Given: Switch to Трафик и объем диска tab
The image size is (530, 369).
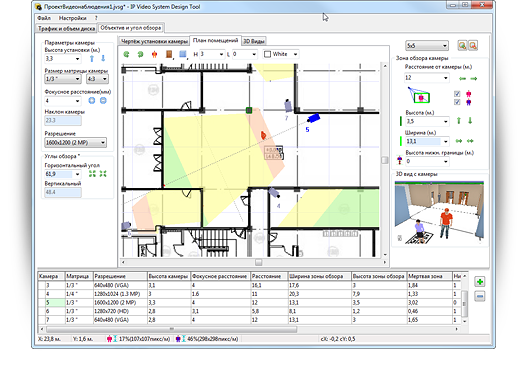Looking at the screenshot, I should (x=66, y=29).
